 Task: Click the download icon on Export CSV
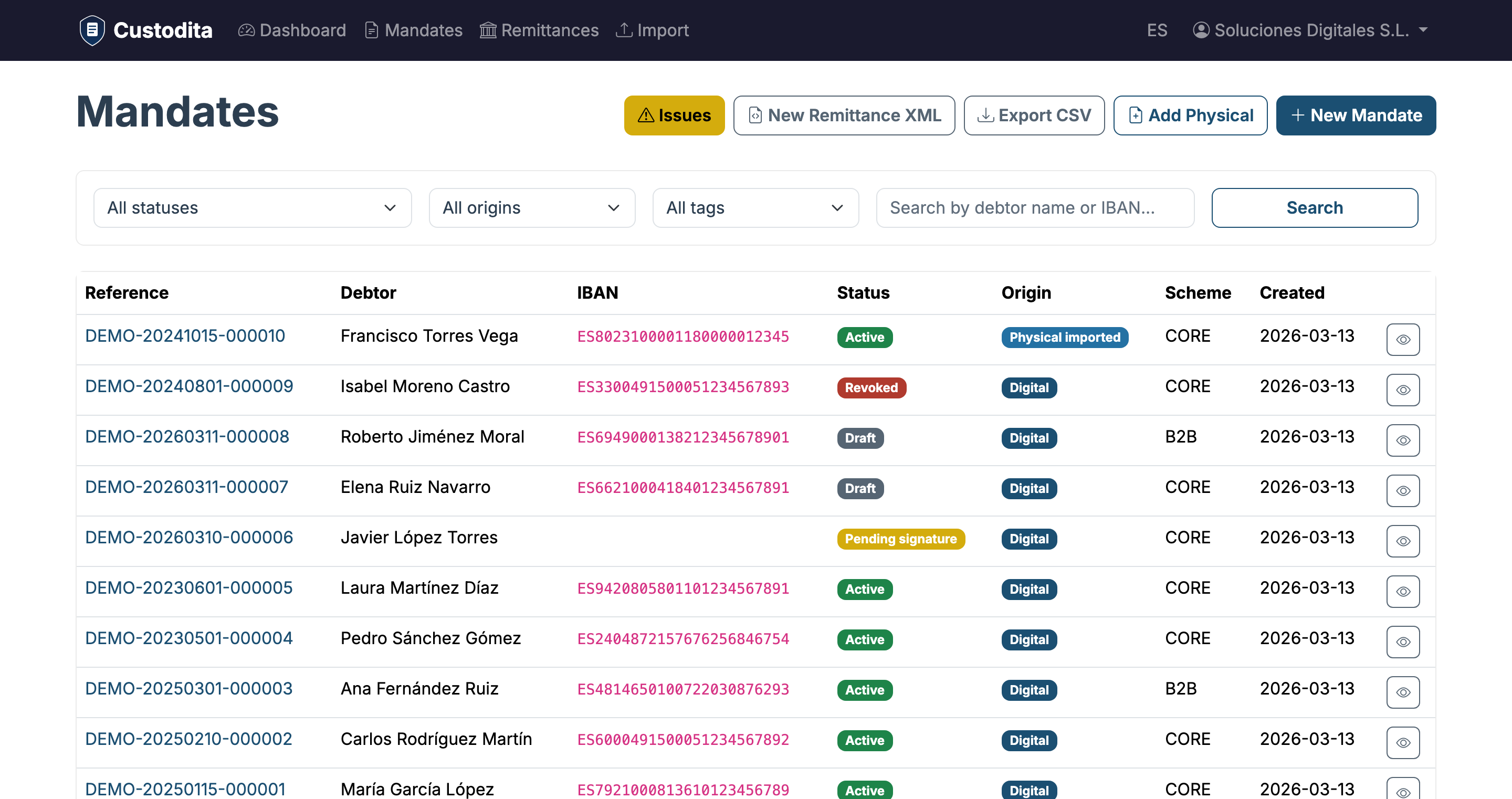[x=985, y=115]
